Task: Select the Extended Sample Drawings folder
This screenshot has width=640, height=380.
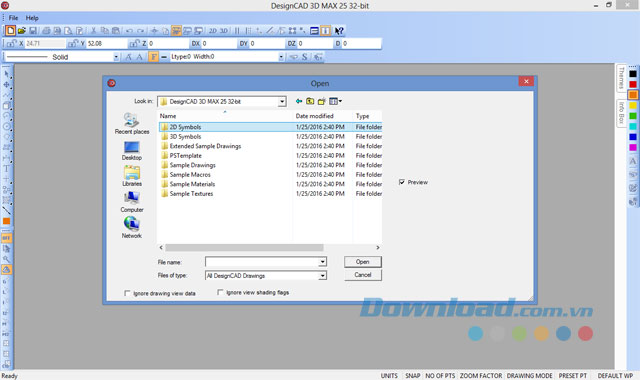Action: click(205, 146)
